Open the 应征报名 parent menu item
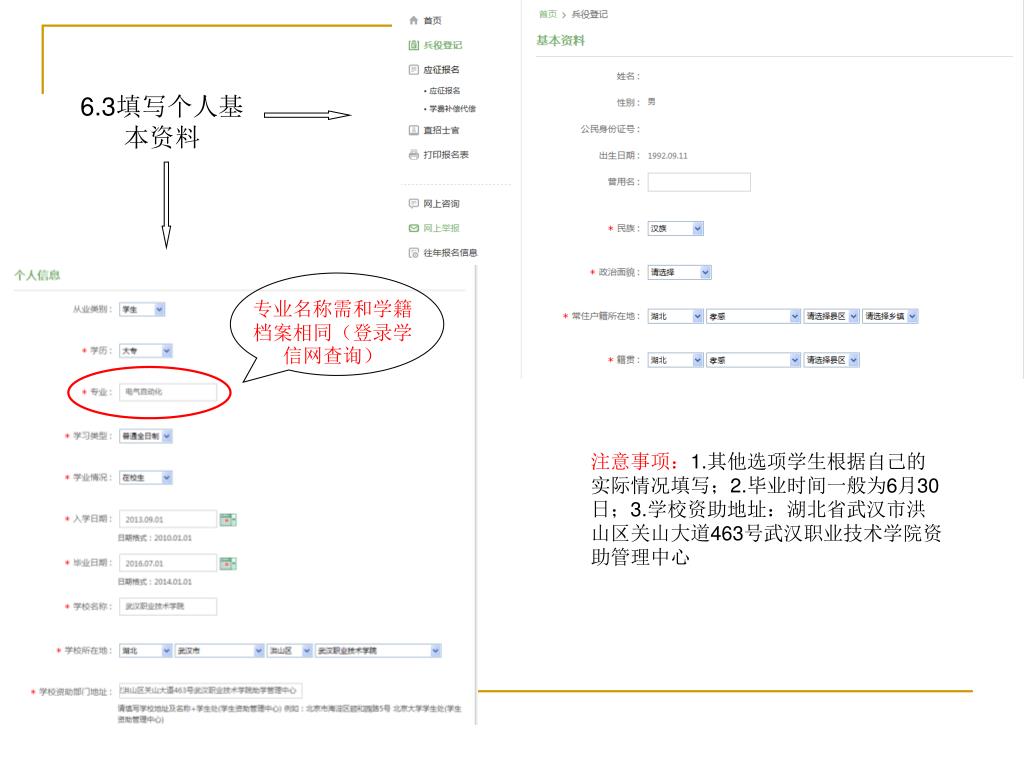This screenshot has width=1024, height=768. 441,69
